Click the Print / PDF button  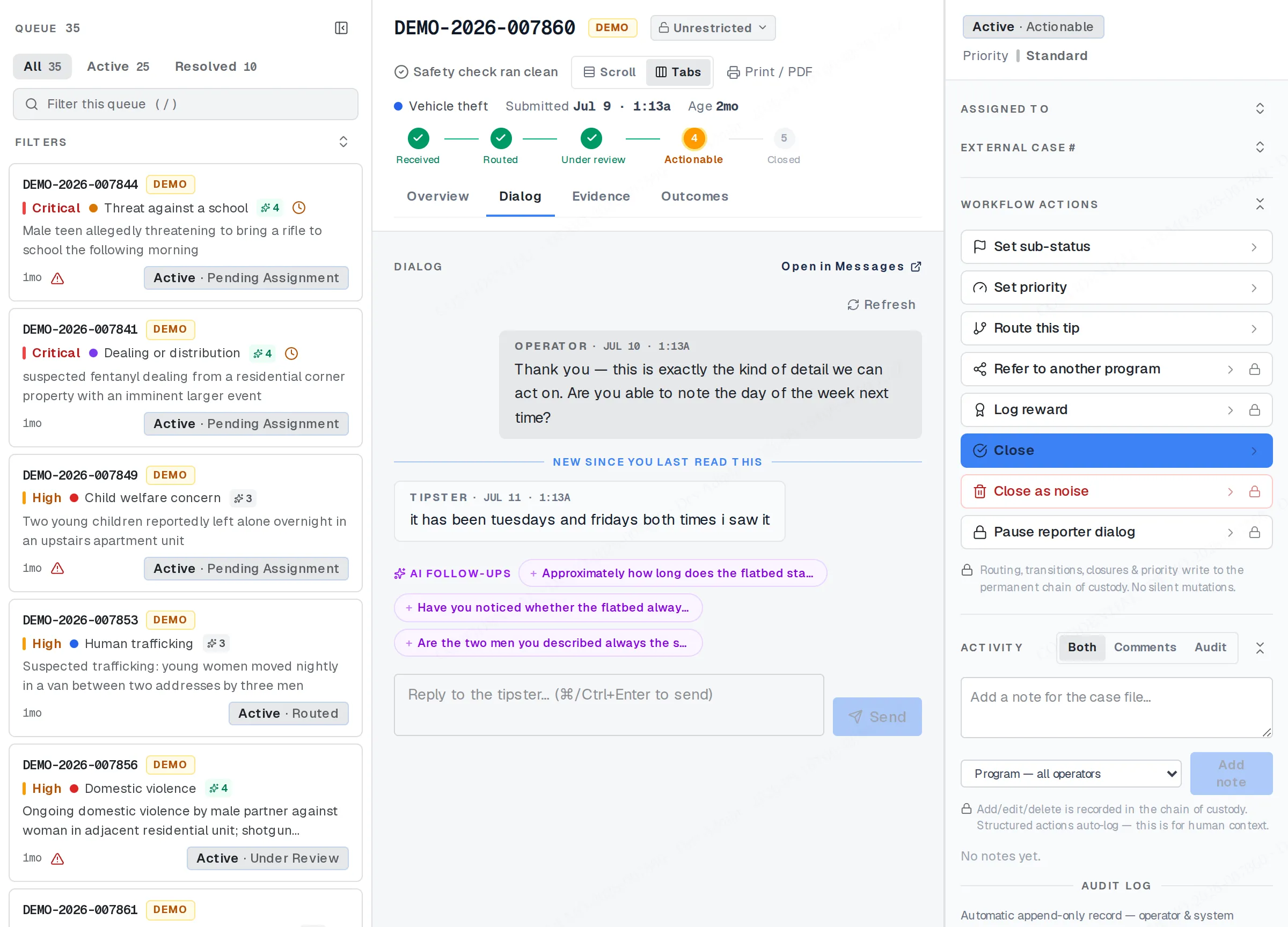point(770,72)
